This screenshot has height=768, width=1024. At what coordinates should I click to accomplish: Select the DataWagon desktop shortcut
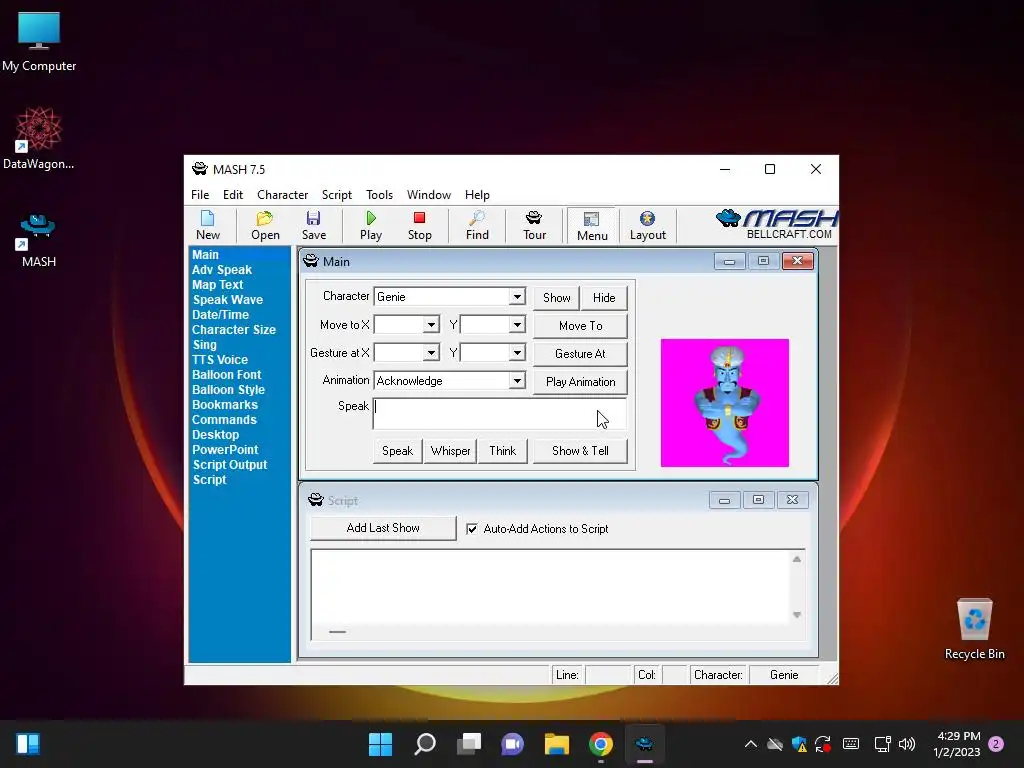pos(39,138)
